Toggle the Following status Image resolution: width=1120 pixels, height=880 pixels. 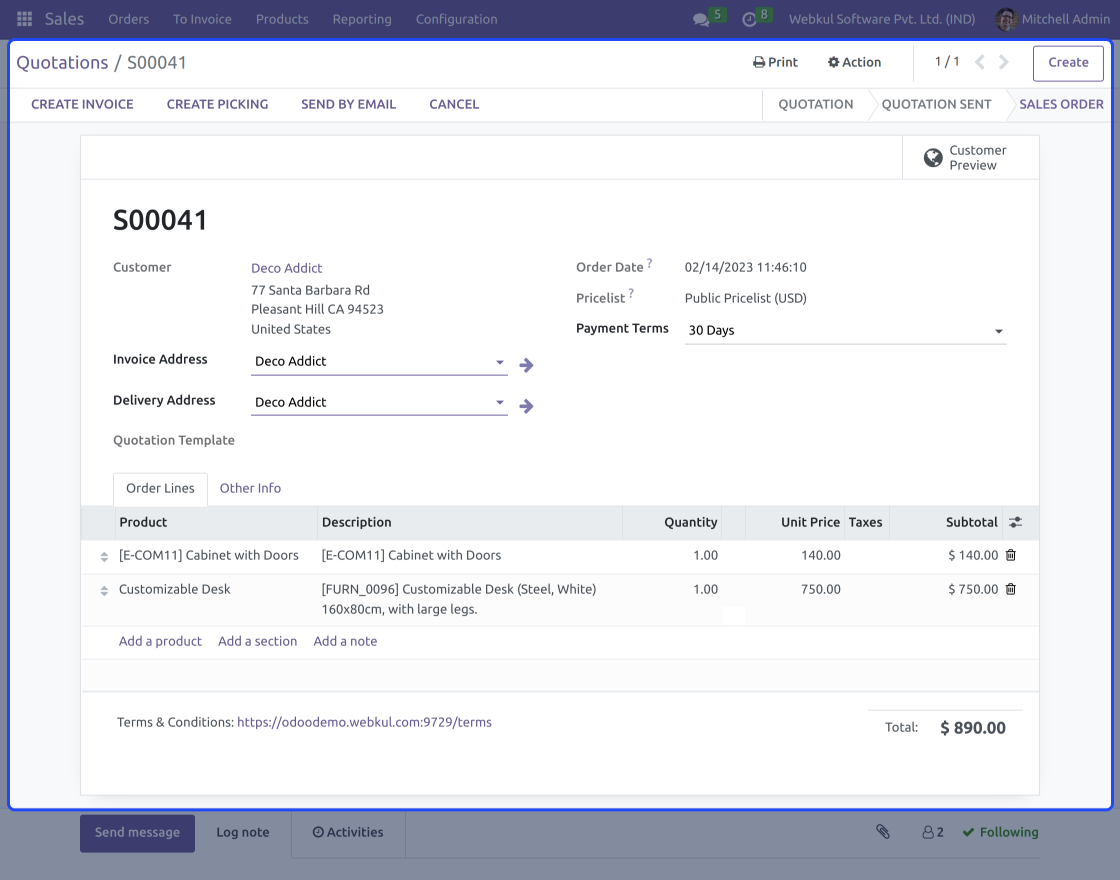pos(1000,833)
